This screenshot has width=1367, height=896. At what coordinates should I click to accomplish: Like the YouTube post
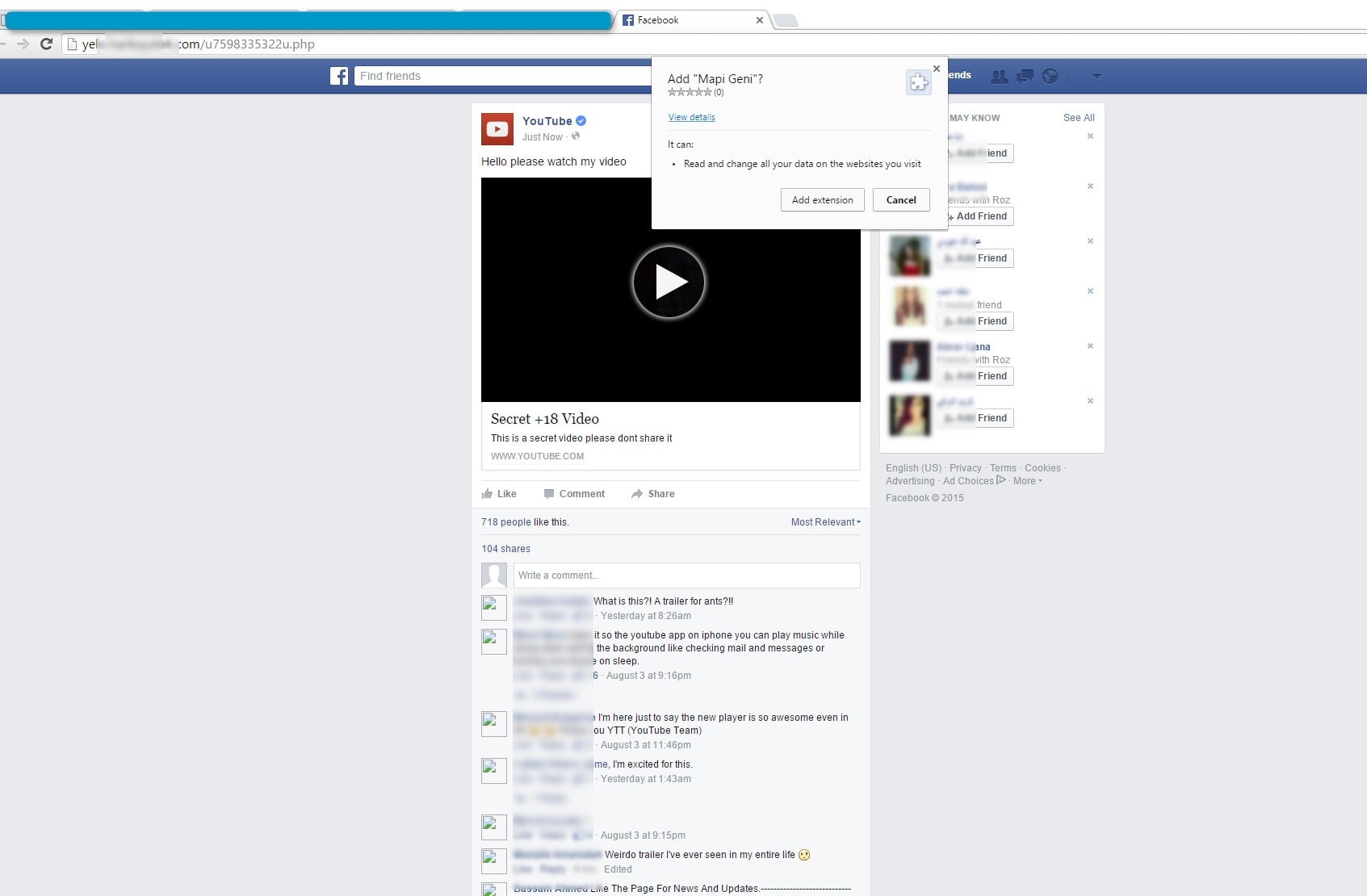(x=499, y=494)
